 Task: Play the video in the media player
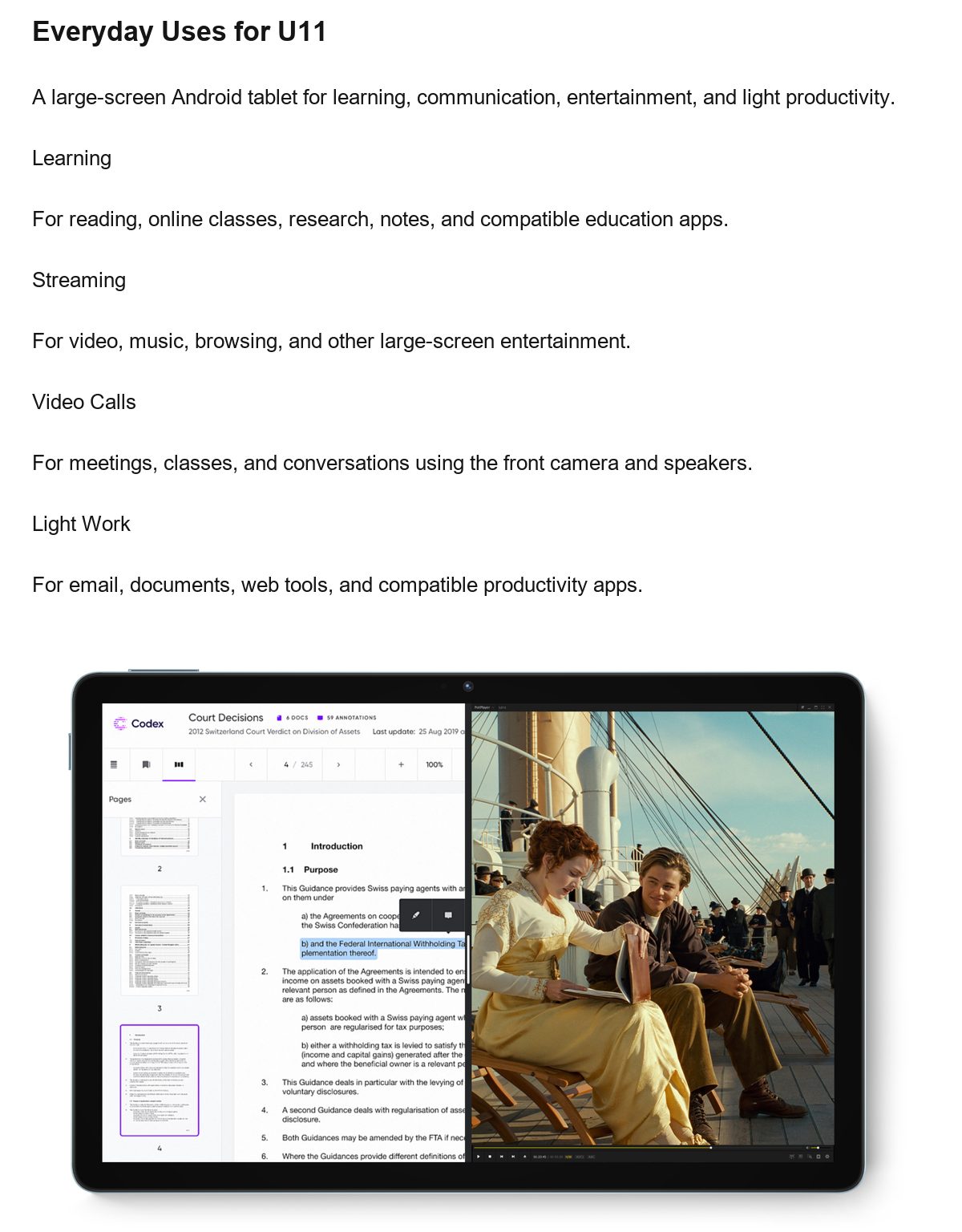[479, 1157]
